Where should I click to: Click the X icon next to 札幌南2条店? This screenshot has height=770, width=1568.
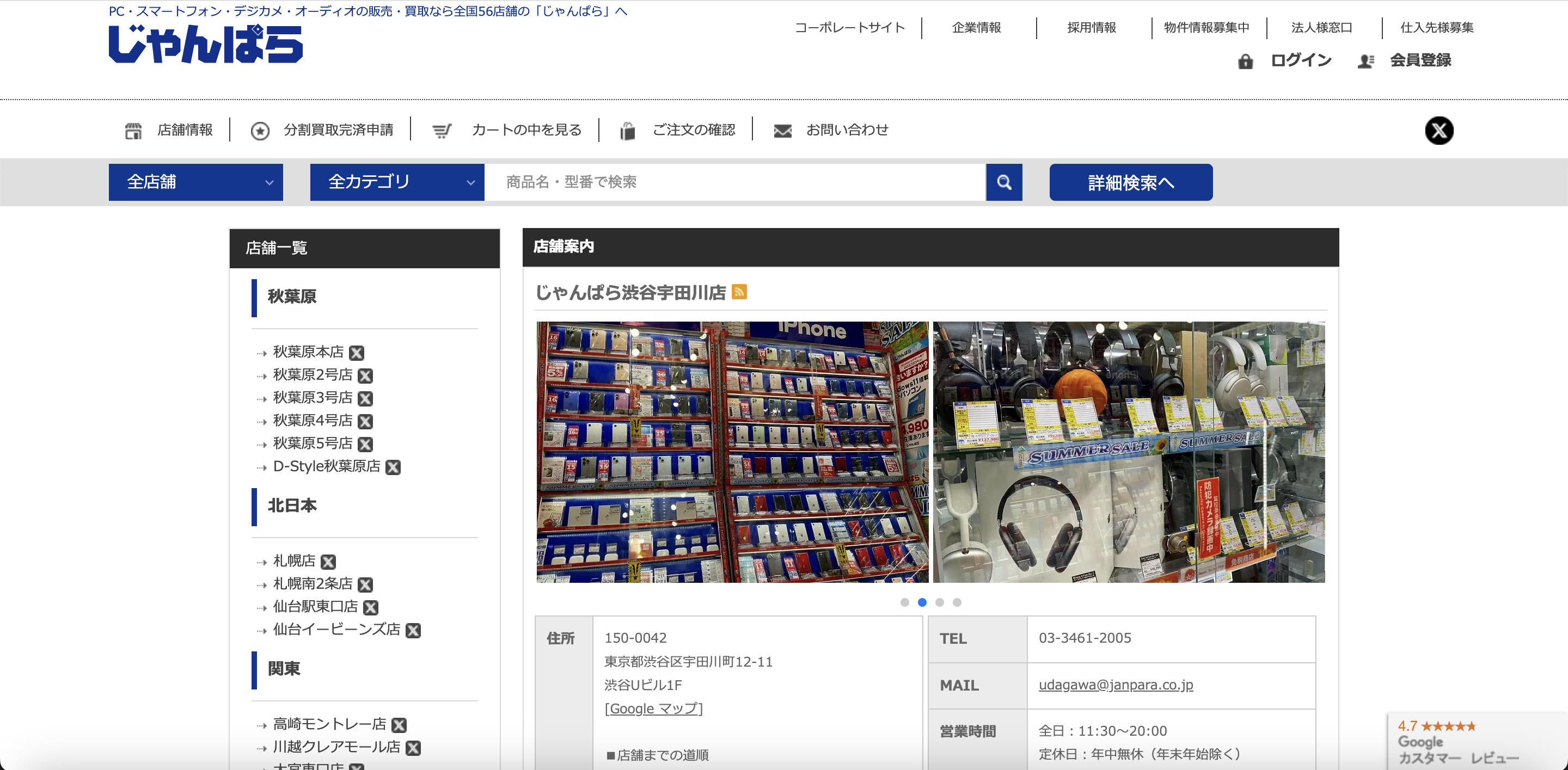[x=365, y=584]
